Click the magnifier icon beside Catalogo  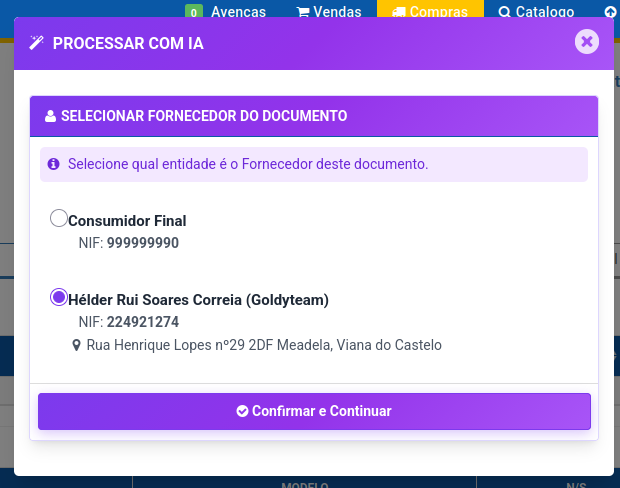pyautogui.click(x=505, y=12)
